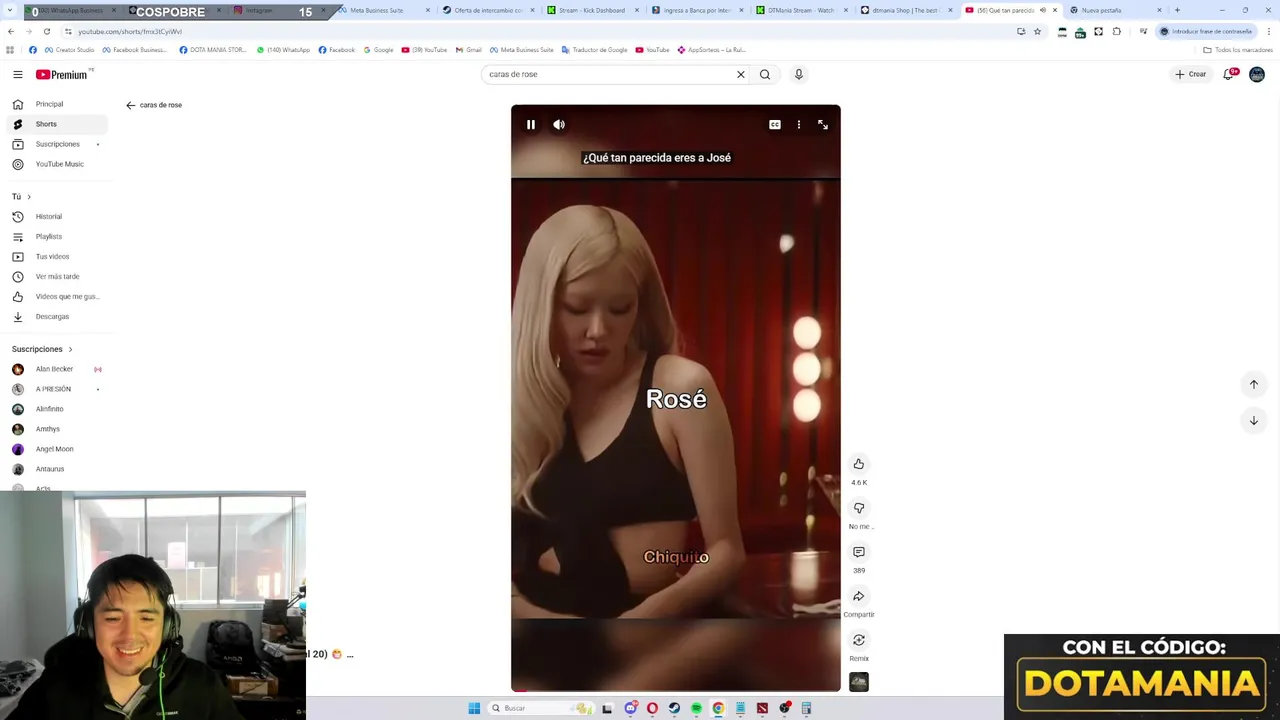Mute the Short with the volume icon
This screenshot has width=1280, height=720.
pyautogui.click(x=559, y=125)
